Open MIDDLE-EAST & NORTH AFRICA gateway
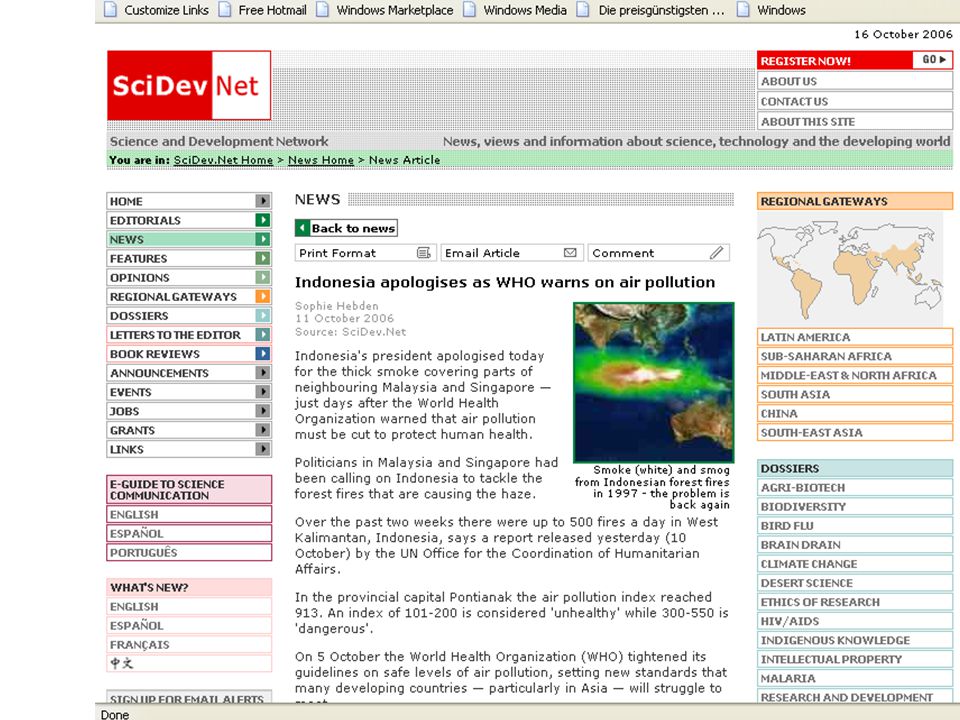Viewport: 960px width, 720px height. pos(855,375)
